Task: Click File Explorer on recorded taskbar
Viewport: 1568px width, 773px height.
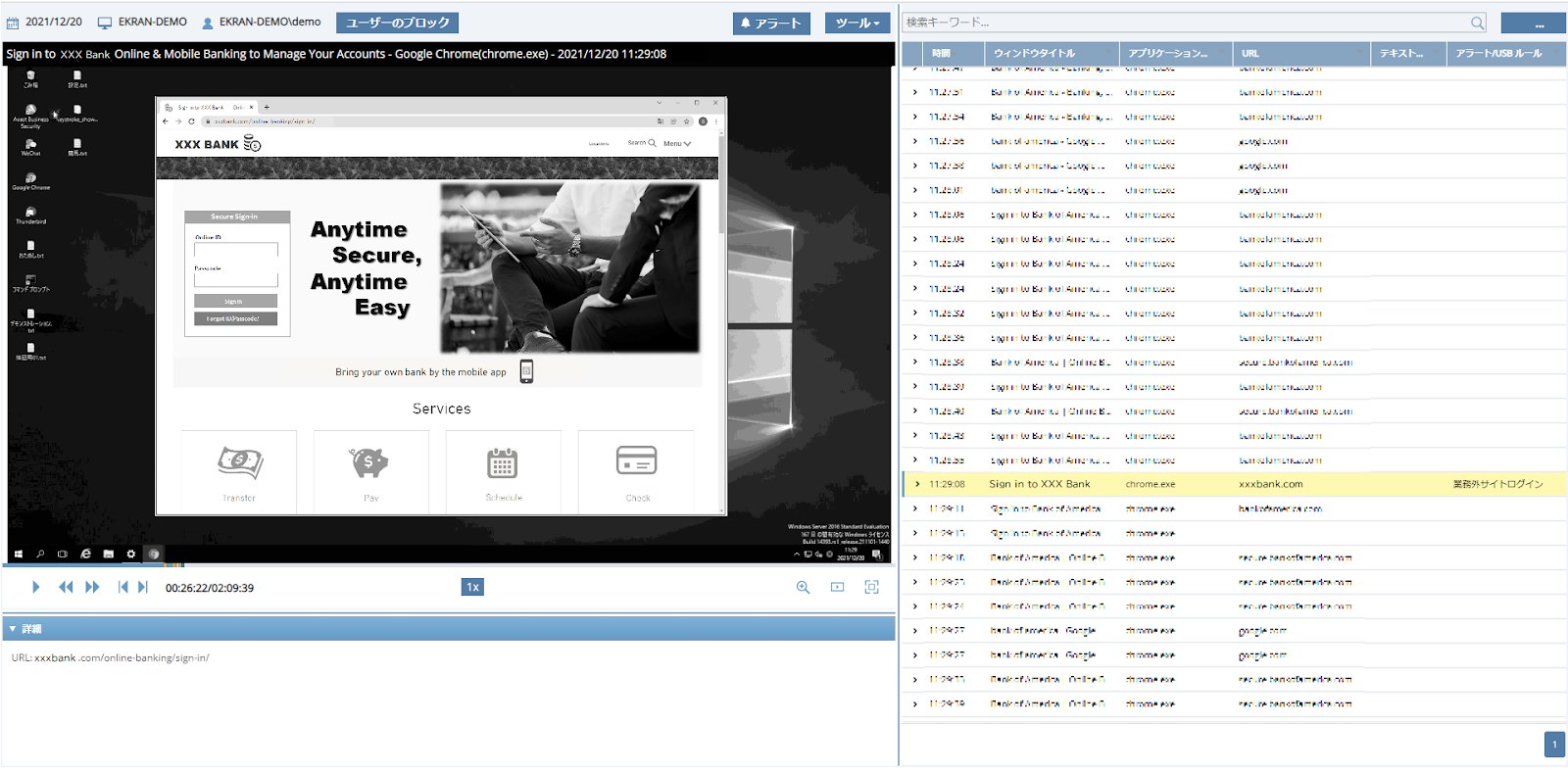Action: pos(108,555)
